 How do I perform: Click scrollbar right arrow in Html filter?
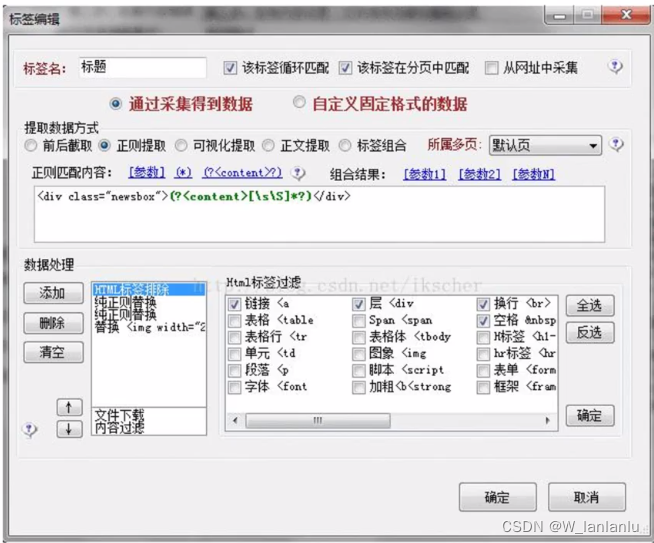point(548,420)
